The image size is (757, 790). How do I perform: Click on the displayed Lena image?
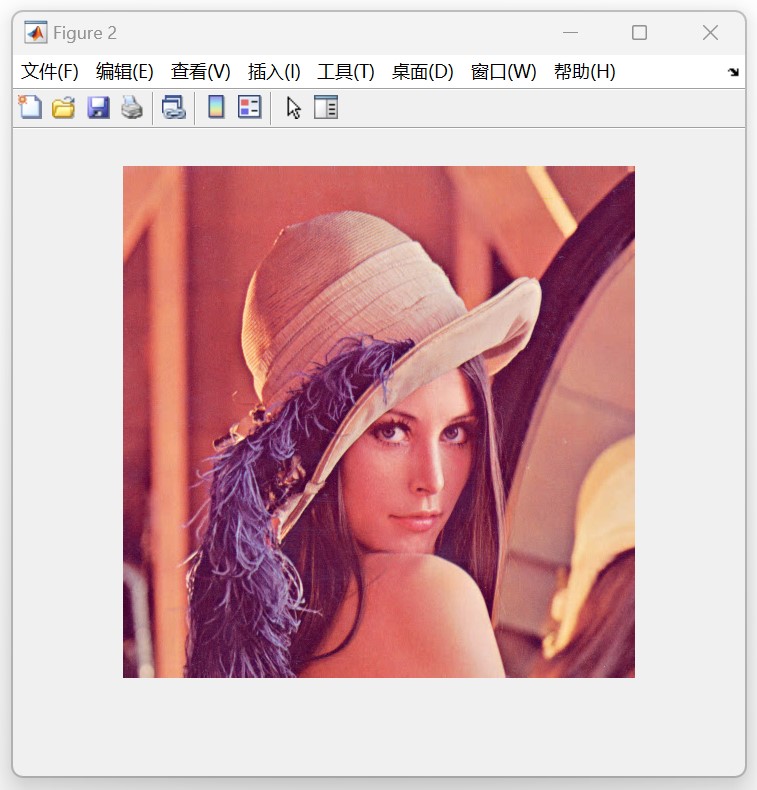pos(379,422)
